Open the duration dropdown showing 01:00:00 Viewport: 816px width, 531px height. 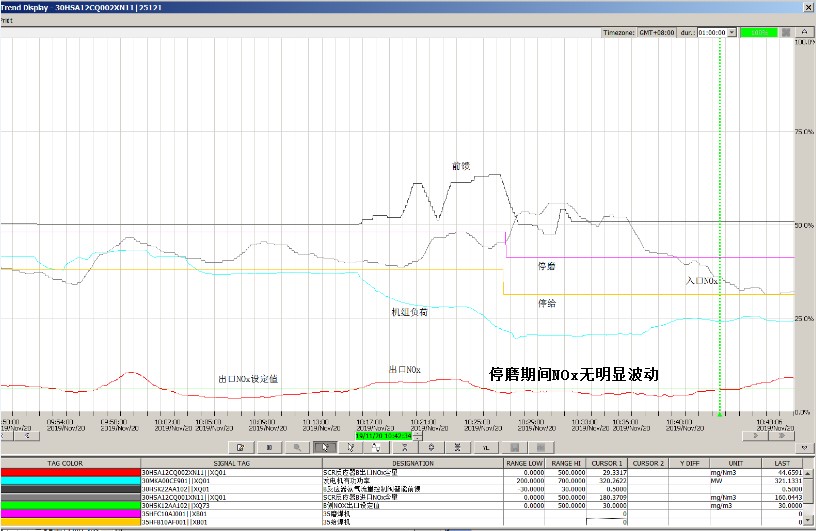(732, 32)
